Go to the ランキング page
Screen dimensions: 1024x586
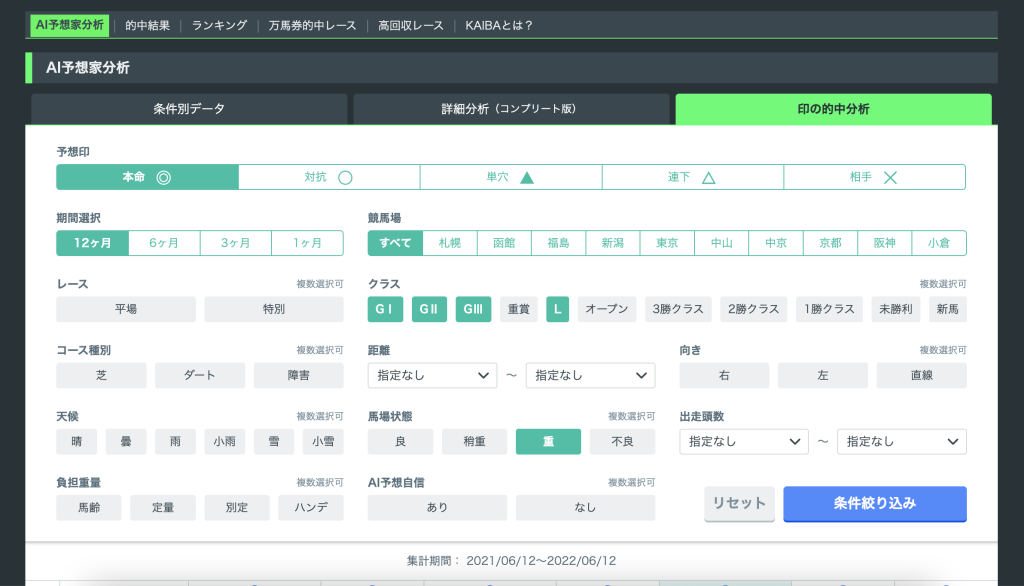click(x=219, y=25)
